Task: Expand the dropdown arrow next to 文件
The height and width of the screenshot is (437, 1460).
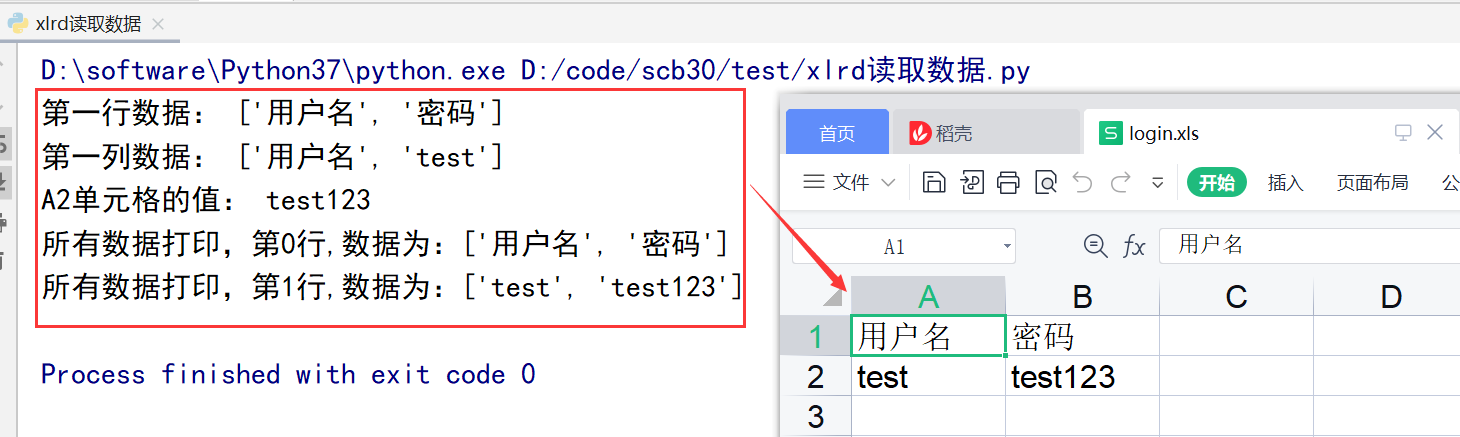Action: [x=888, y=183]
